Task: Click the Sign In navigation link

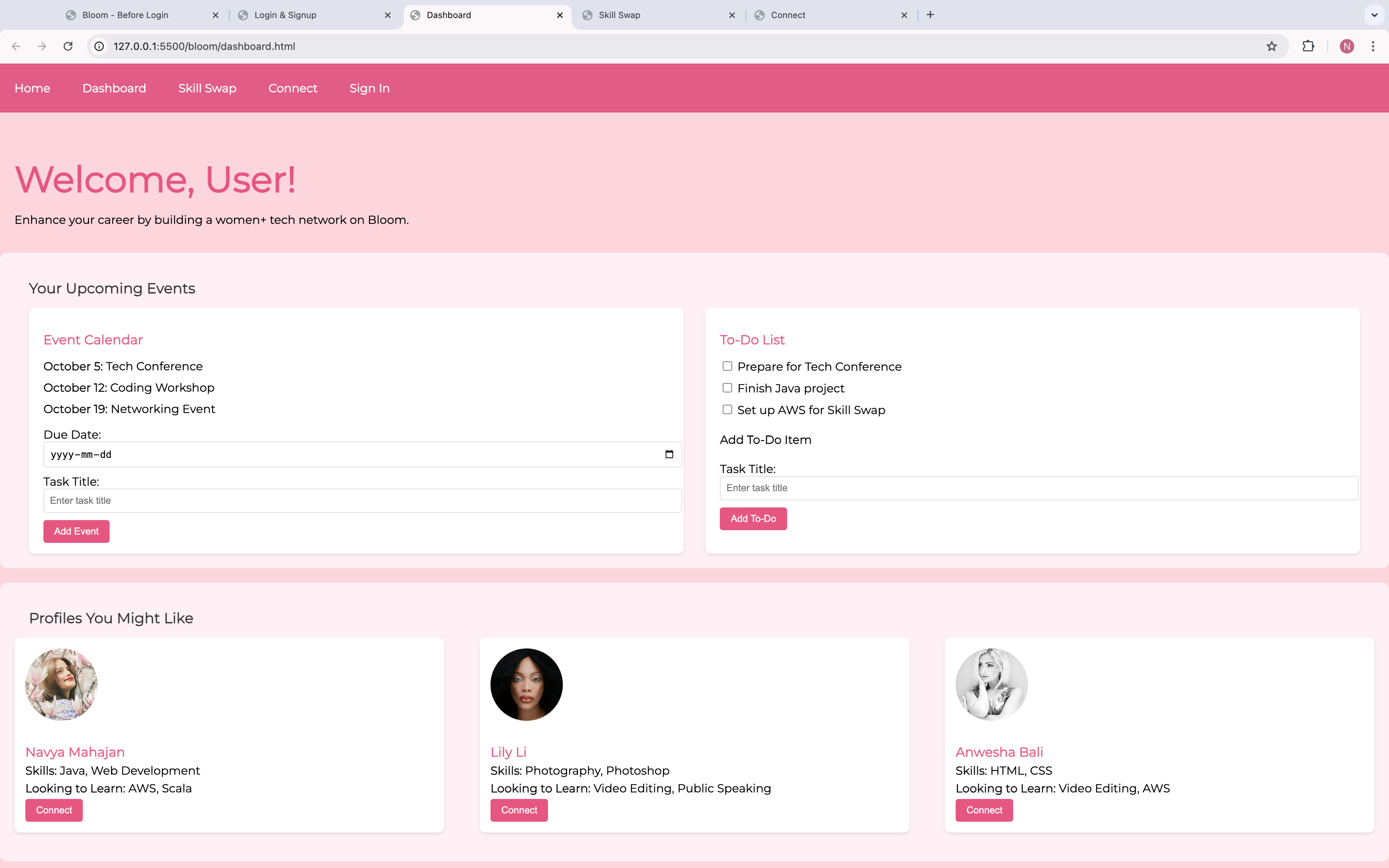Action: (x=369, y=88)
